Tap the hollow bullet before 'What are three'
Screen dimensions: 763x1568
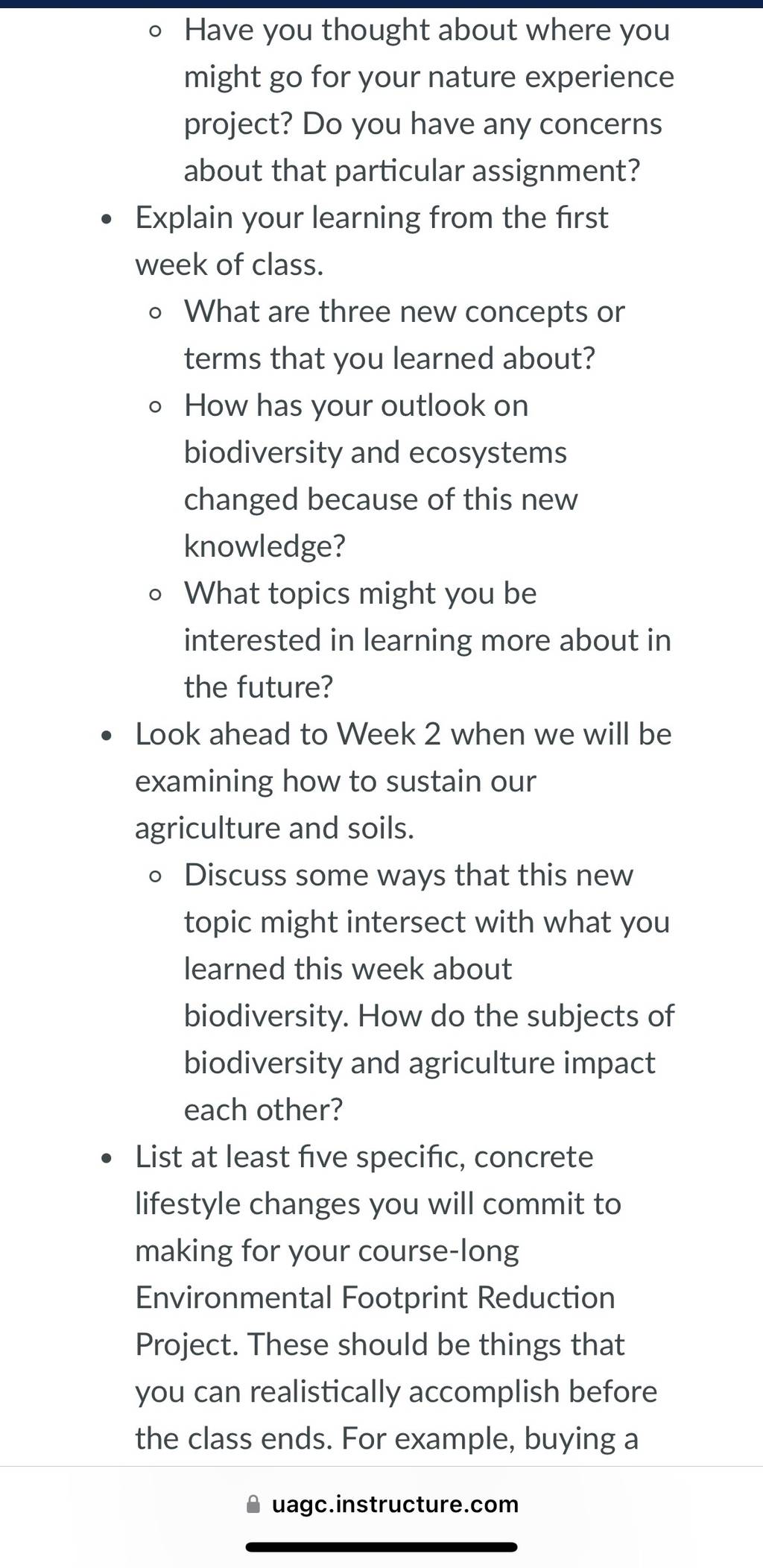click(155, 312)
